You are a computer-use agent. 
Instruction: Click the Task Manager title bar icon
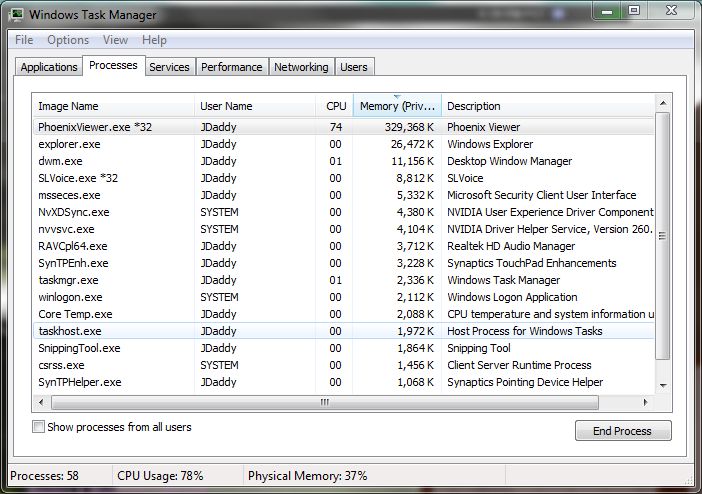(x=16, y=14)
